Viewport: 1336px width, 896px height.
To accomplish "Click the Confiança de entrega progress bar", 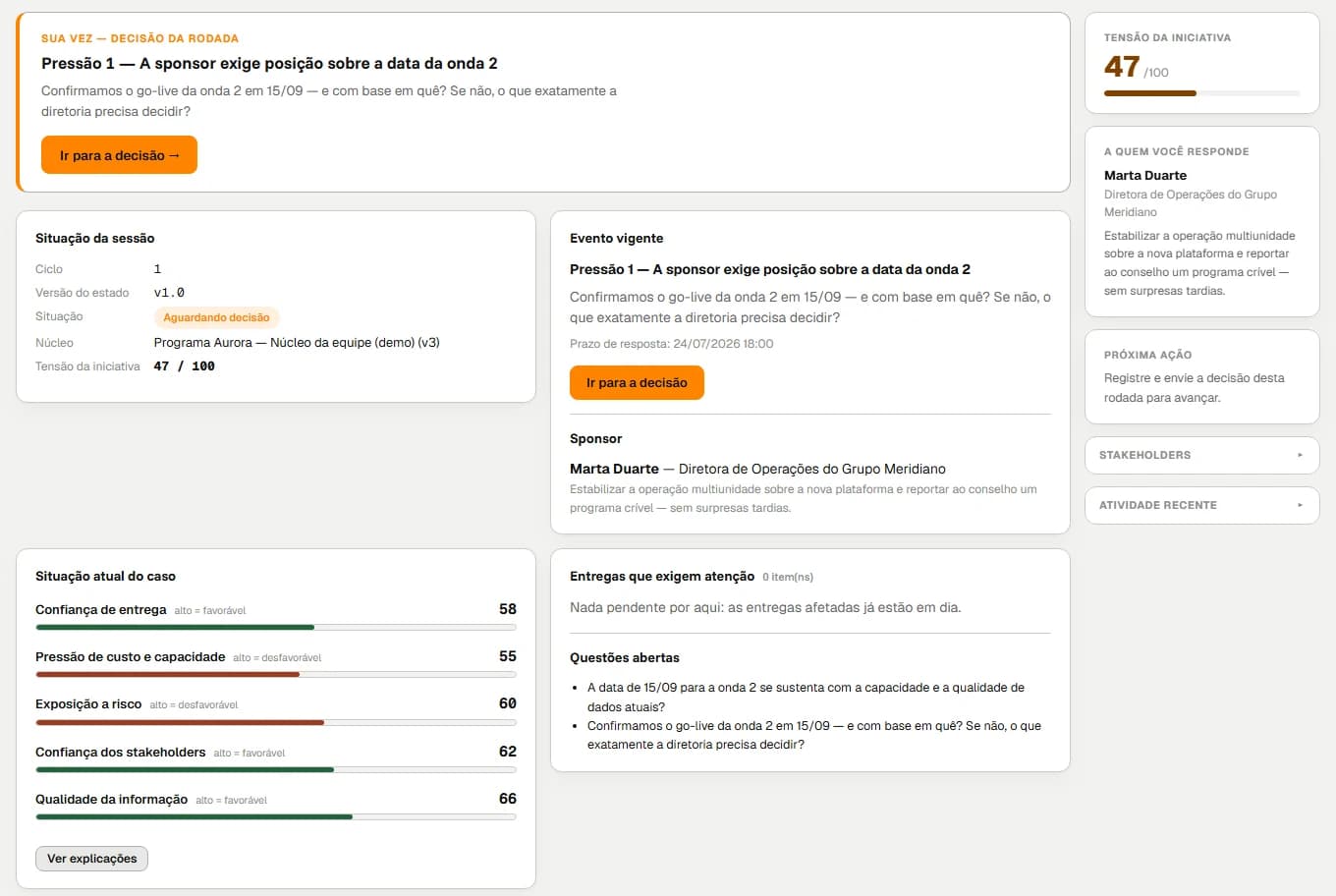I will (276, 627).
